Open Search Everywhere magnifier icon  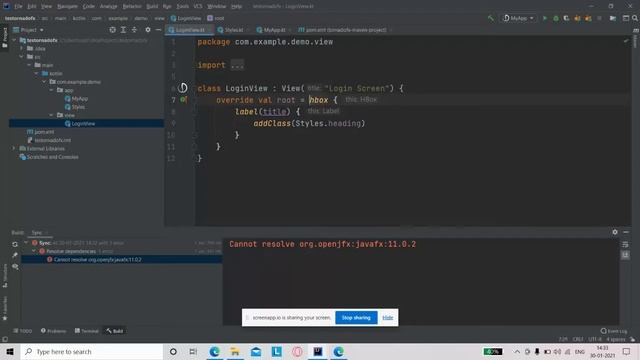click(635, 18)
